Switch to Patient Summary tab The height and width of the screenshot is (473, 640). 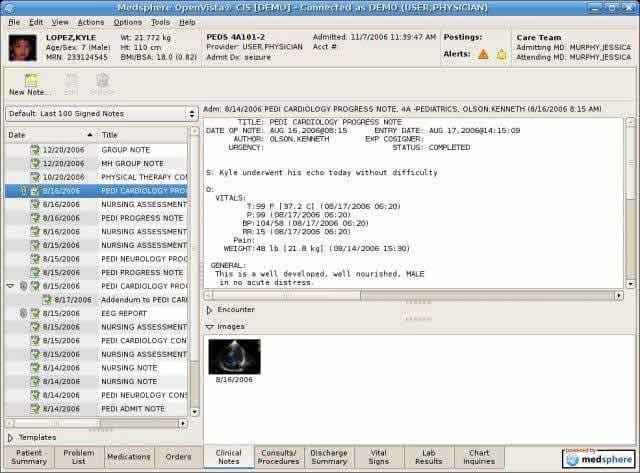point(29,457)
